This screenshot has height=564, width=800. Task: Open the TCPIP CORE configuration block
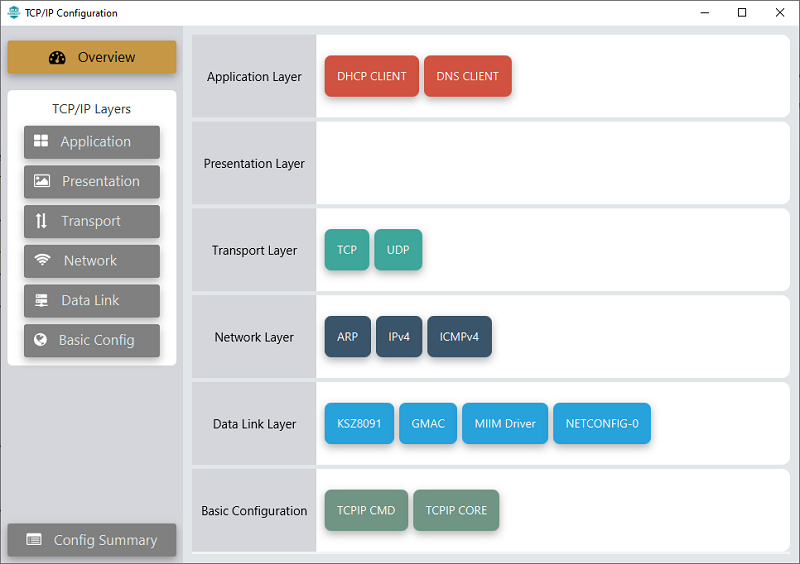coord(456,510)
